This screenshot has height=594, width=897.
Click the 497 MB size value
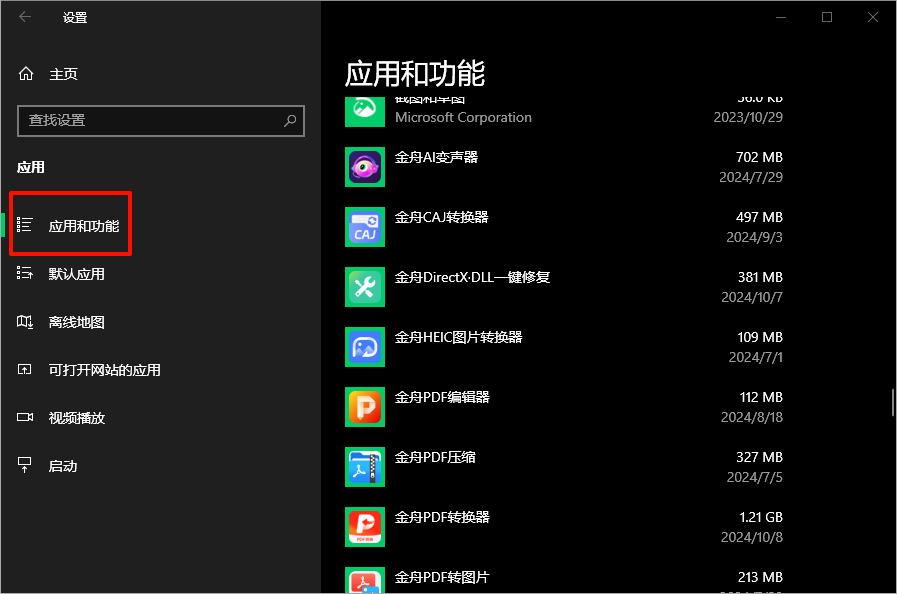pos(759,217)
